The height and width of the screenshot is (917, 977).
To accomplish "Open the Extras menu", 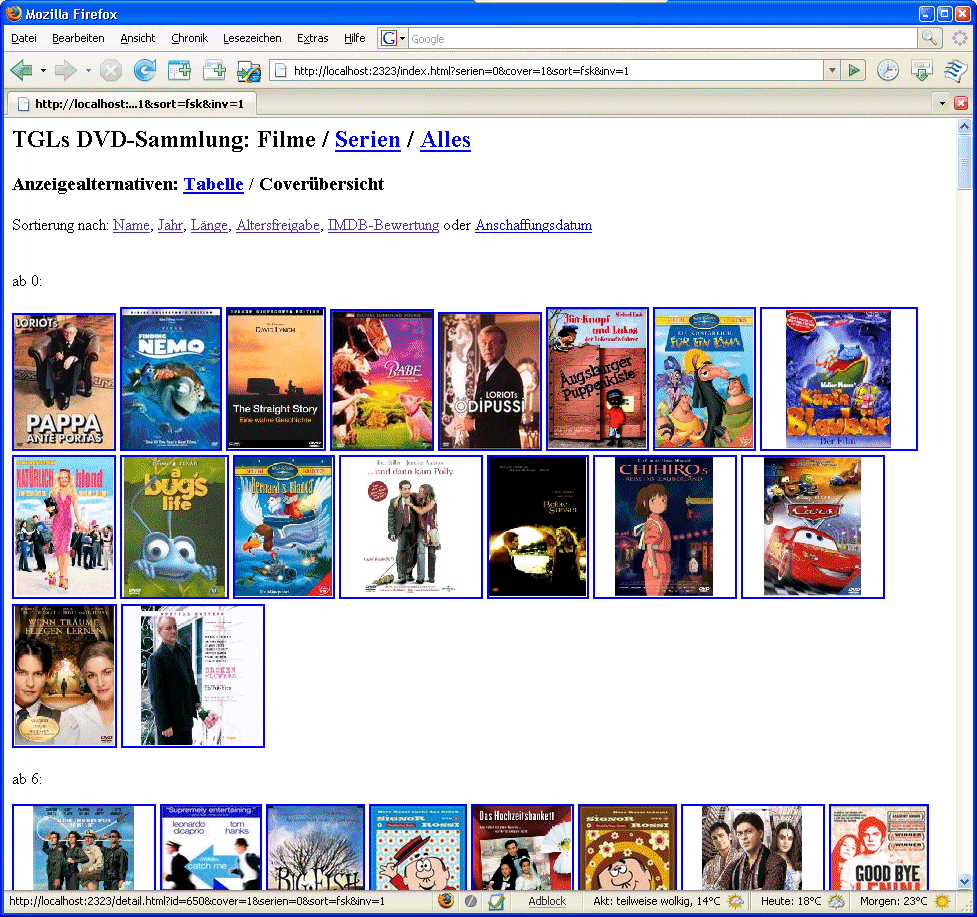I will pos(312,38).
